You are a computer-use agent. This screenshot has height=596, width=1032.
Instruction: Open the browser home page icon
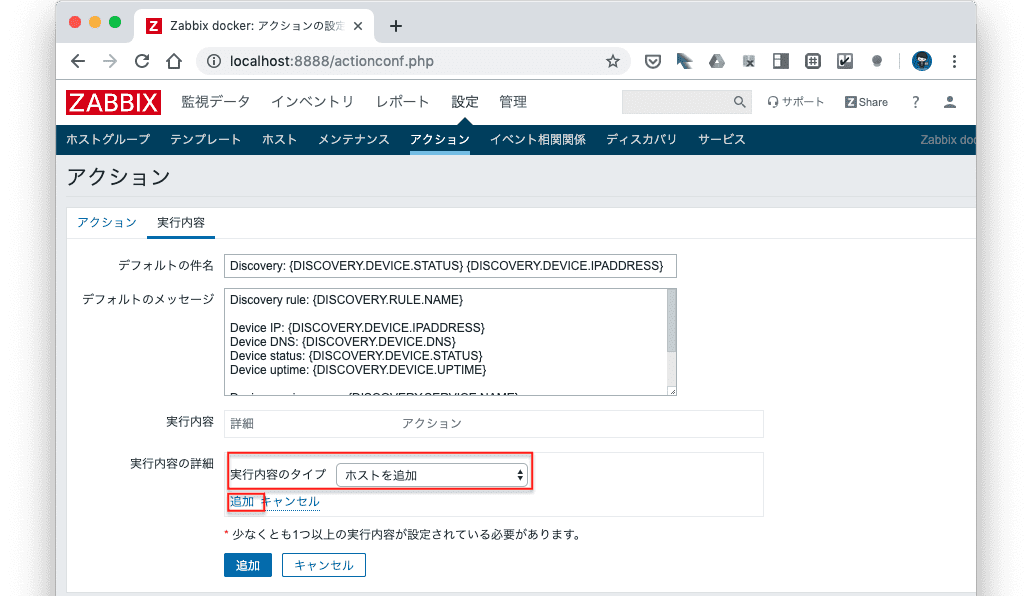(x=174, y=61)
